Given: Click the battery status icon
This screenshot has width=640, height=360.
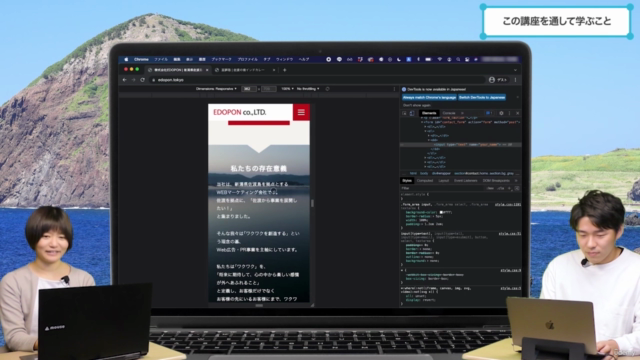Looking at the screenshot, I should [428, 59].
